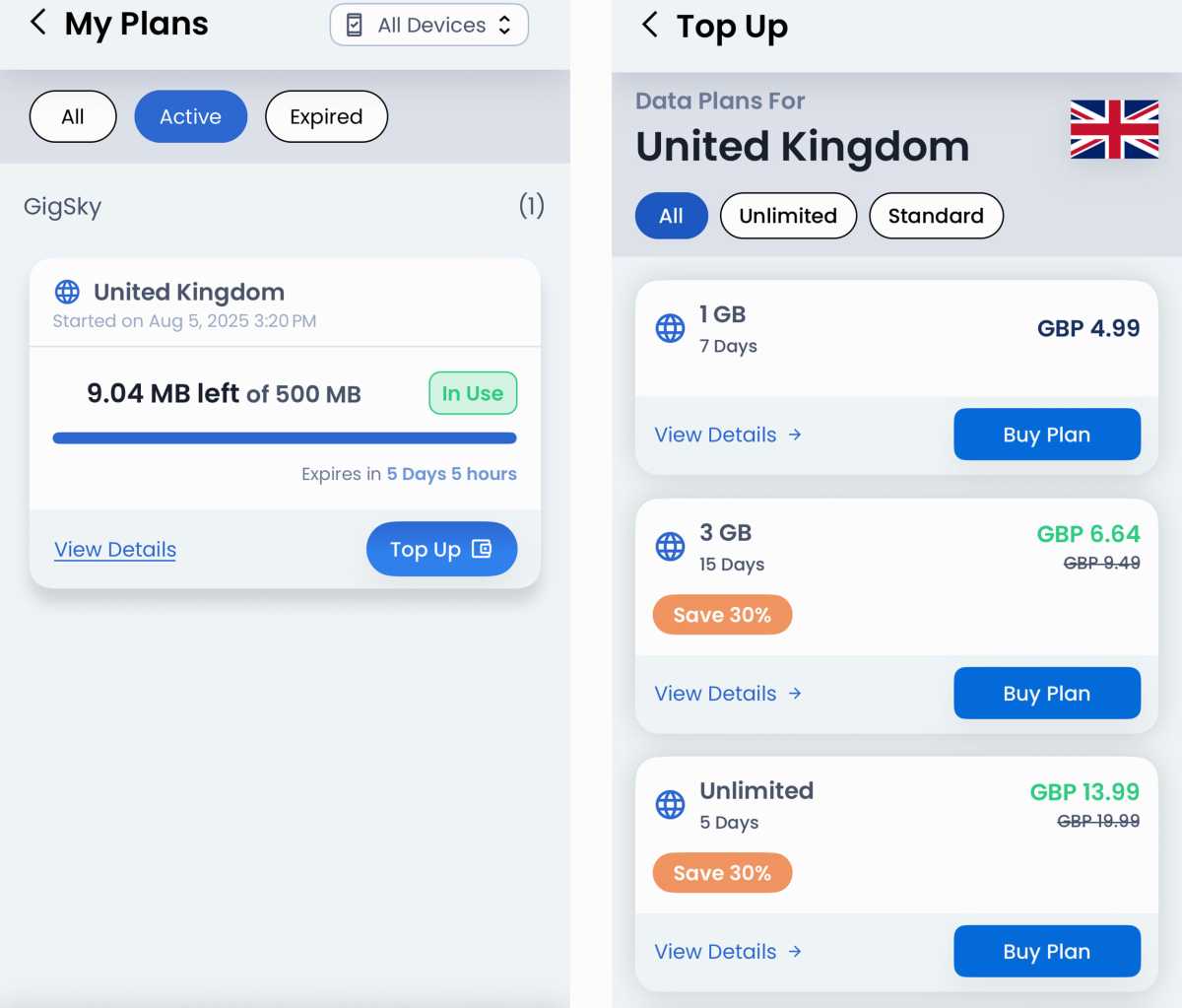Go back from My Plans screen
The width and height of the screenshot is (1182, 1008).
(x=38, y=23)
